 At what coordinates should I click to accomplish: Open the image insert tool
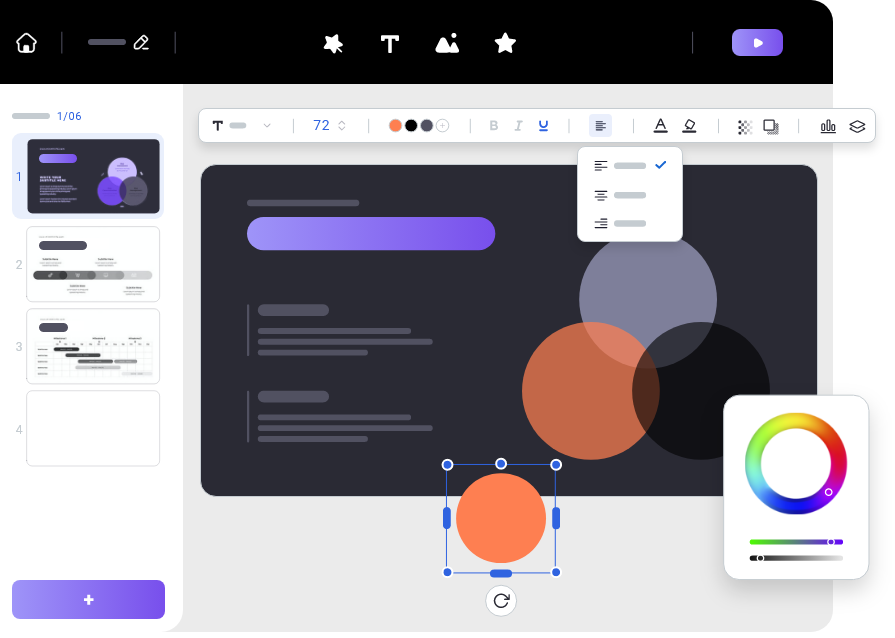point(447,43)
